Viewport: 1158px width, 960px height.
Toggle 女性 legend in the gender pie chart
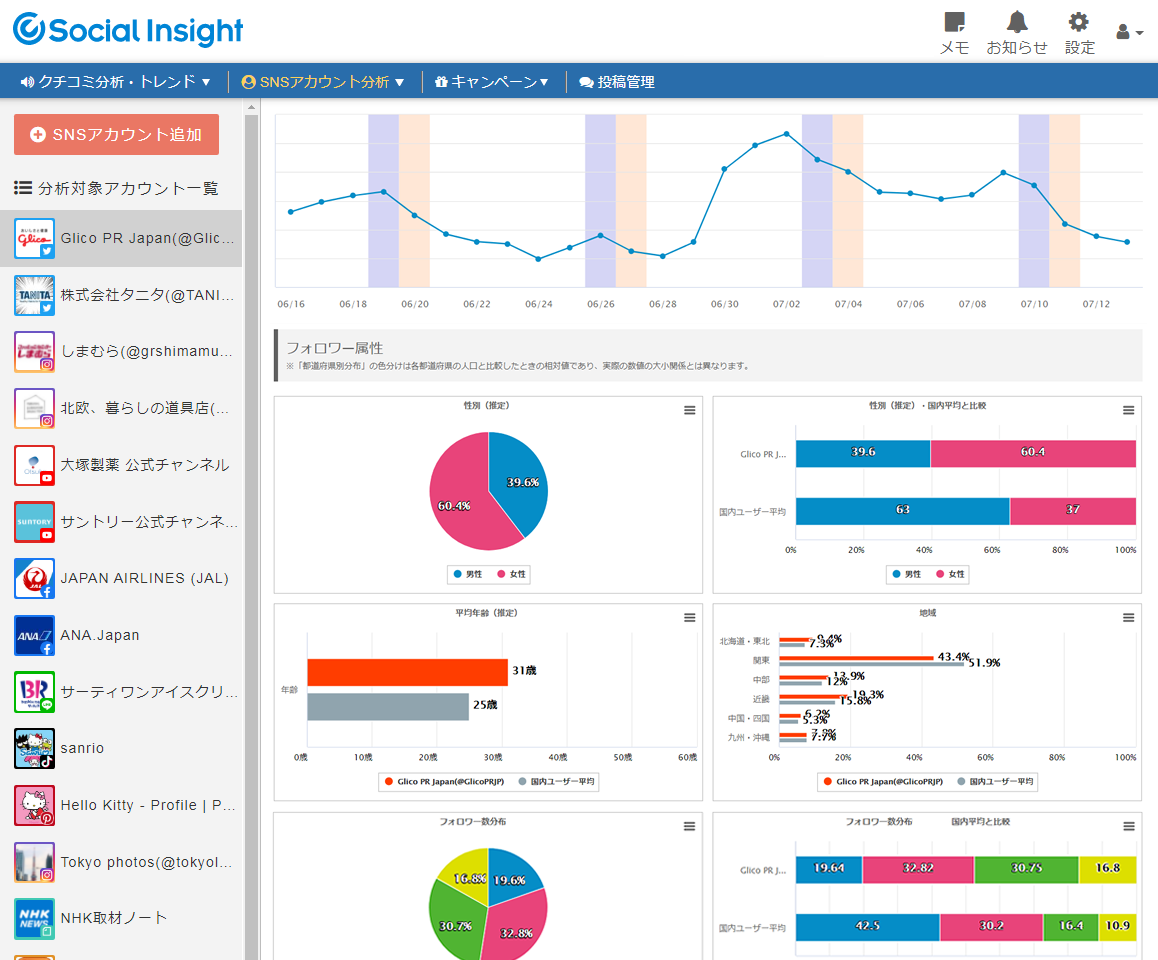click(x=512, y=574)
